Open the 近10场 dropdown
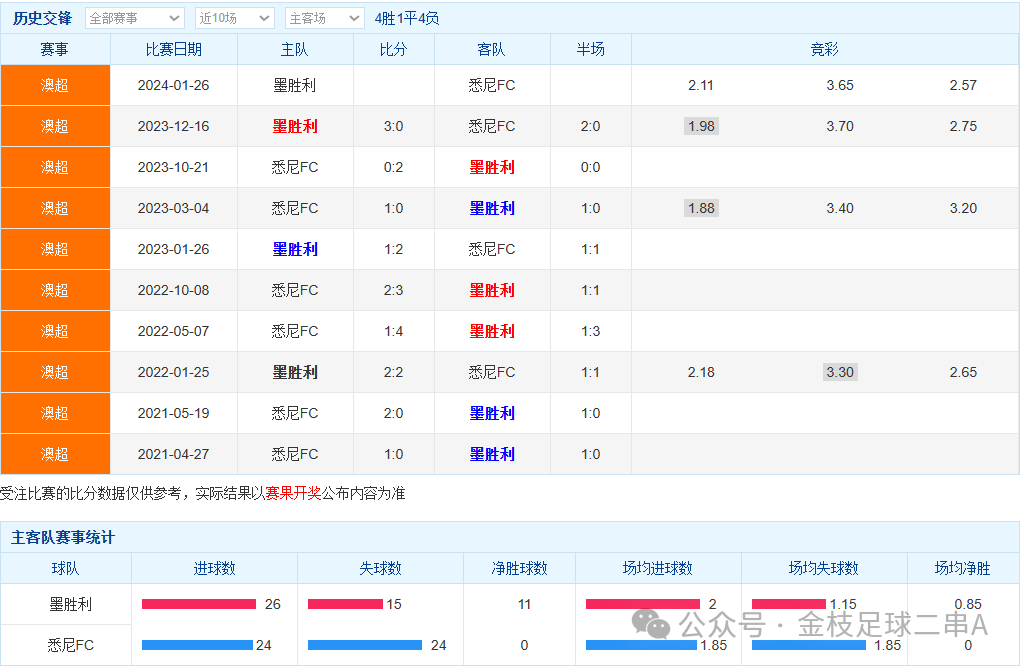Image resolution: width=1020 pixels, height=666 pixels. (235, 18)
